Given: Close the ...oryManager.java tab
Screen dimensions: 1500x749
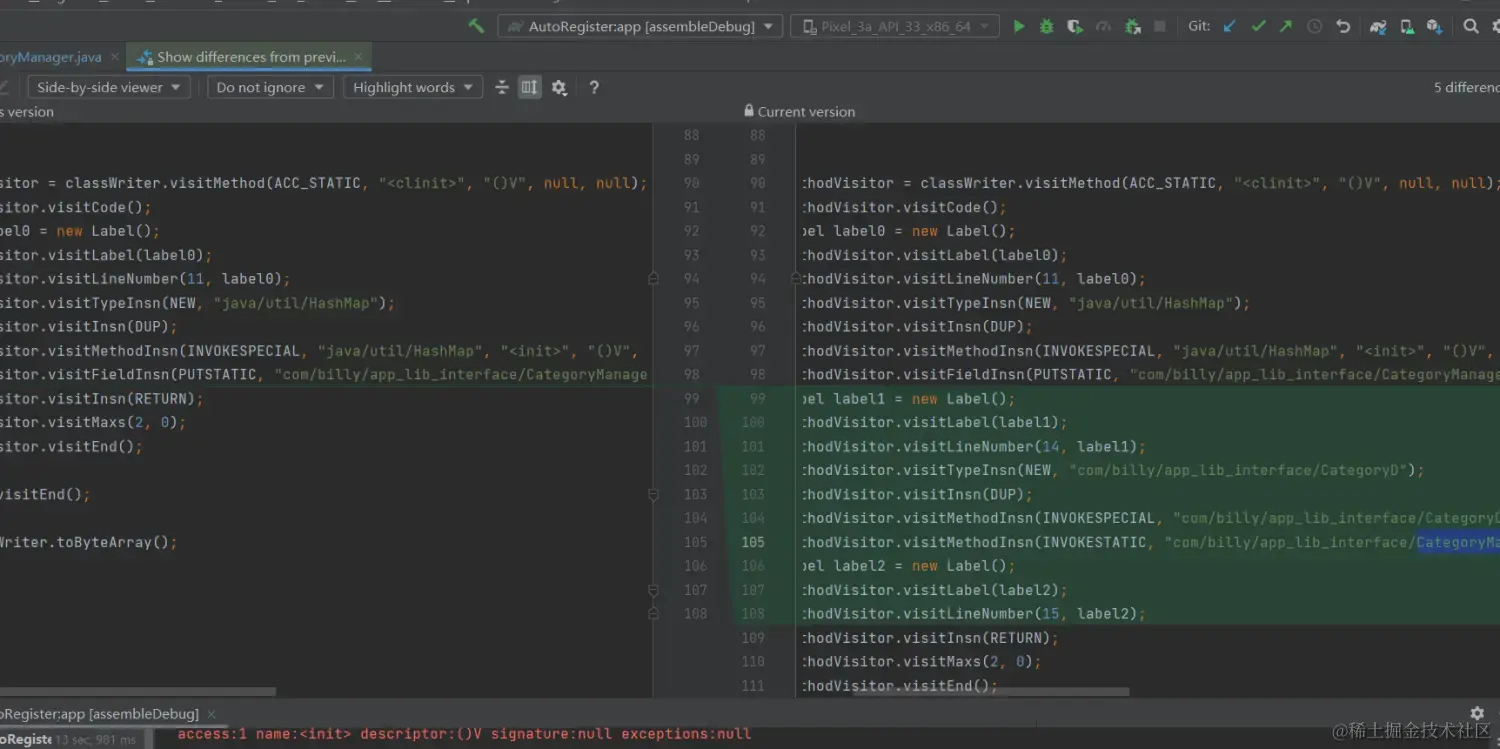Looking at the screenshot, I should (x=115, y=57).
